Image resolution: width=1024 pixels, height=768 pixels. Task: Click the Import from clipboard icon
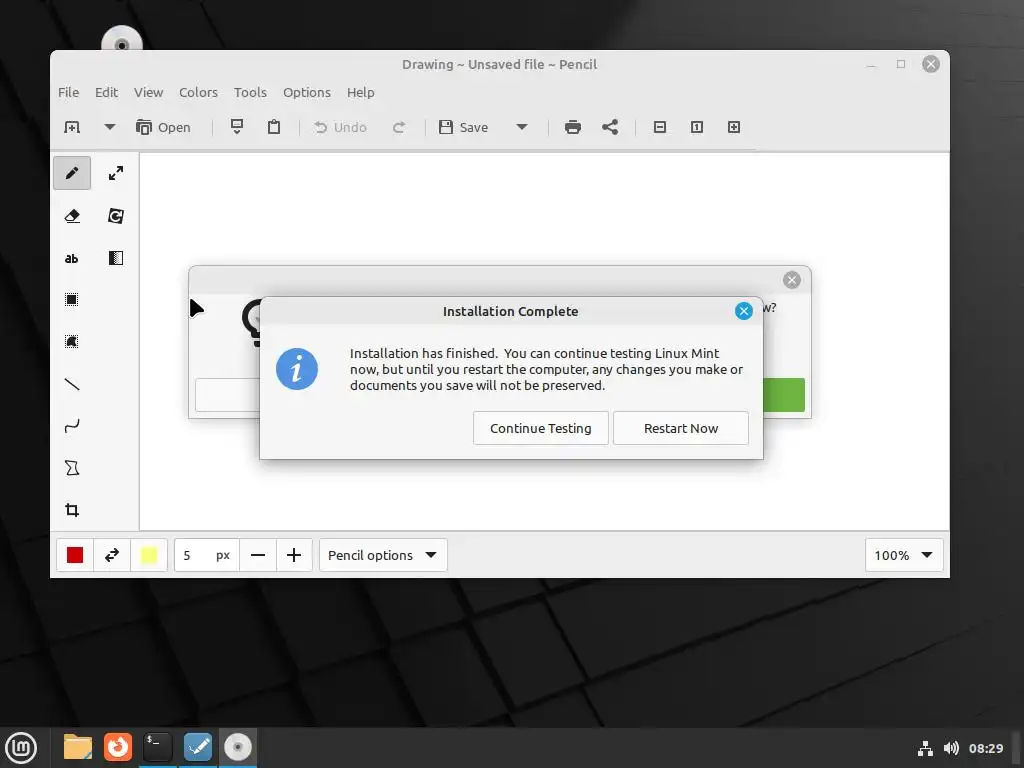click(237, 127)
